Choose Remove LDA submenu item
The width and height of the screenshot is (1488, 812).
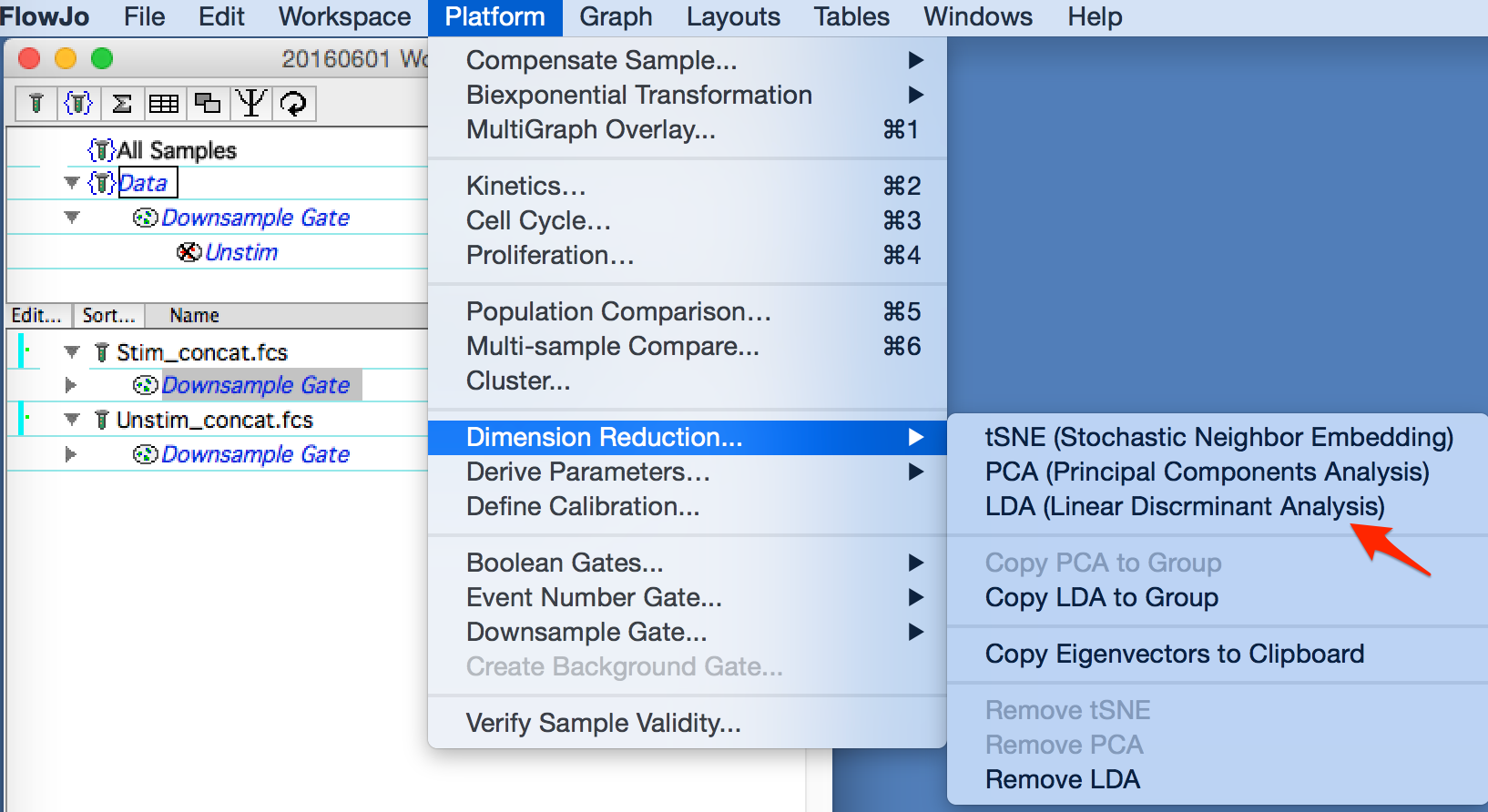[x=1218, y=779]
